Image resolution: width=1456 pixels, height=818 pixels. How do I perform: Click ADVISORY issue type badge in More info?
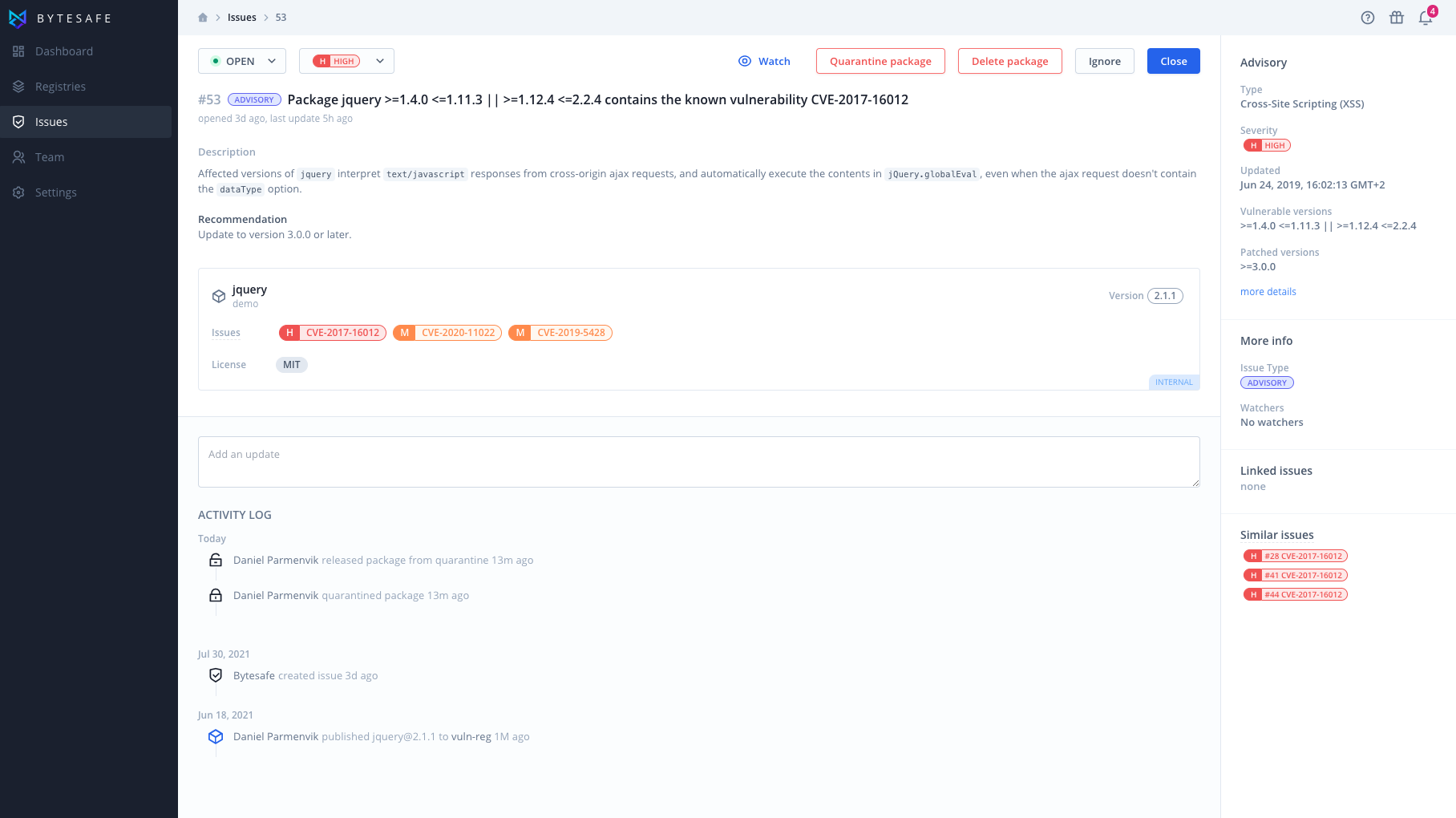[1267, 383]
